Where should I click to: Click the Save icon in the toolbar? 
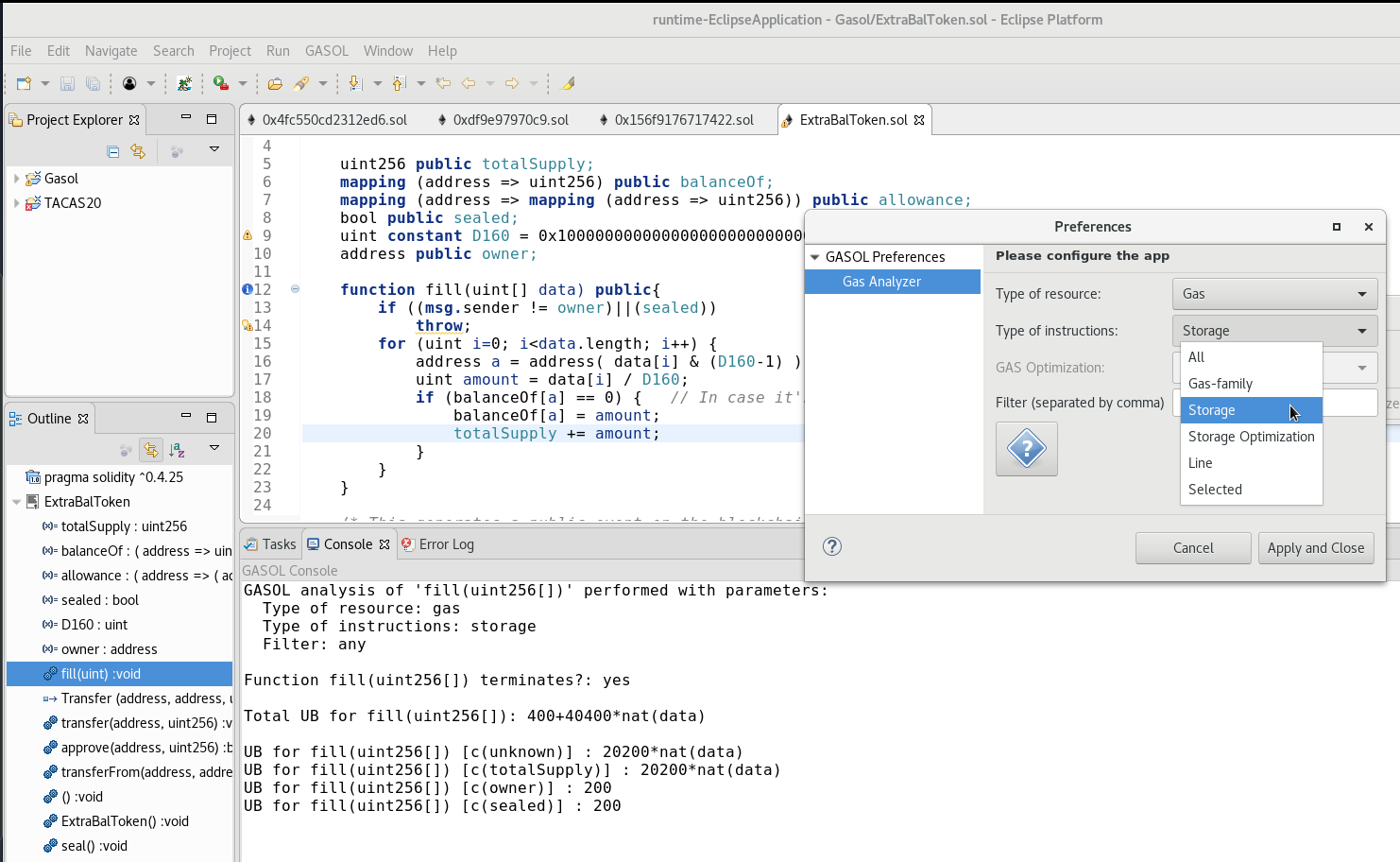pos(67,84)
